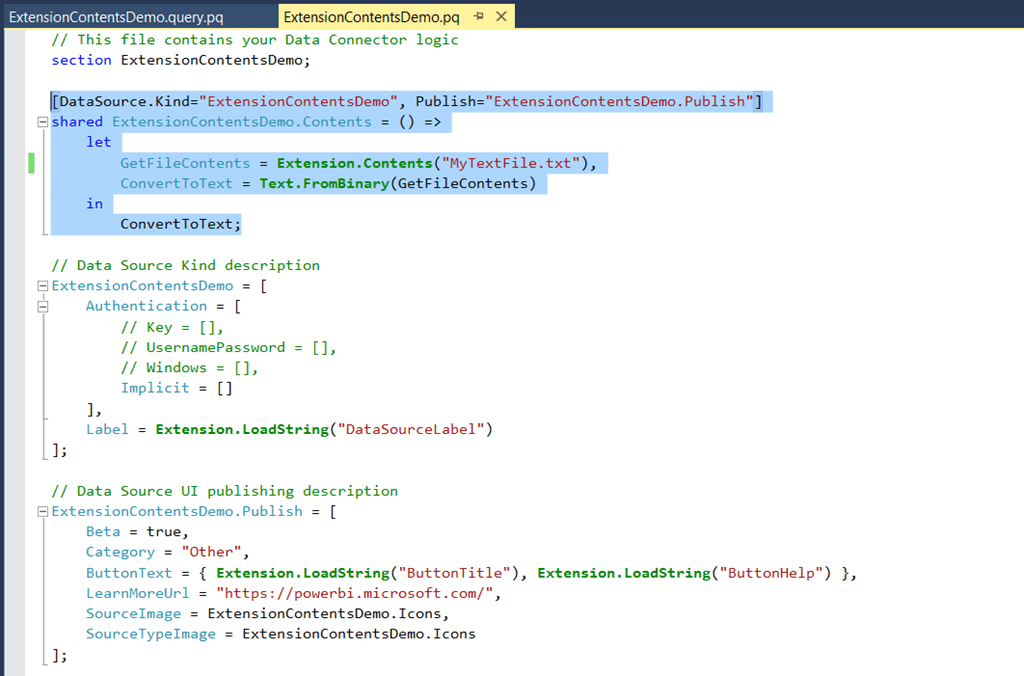Click the commented UsernamePassword line

tap(229, 347)
